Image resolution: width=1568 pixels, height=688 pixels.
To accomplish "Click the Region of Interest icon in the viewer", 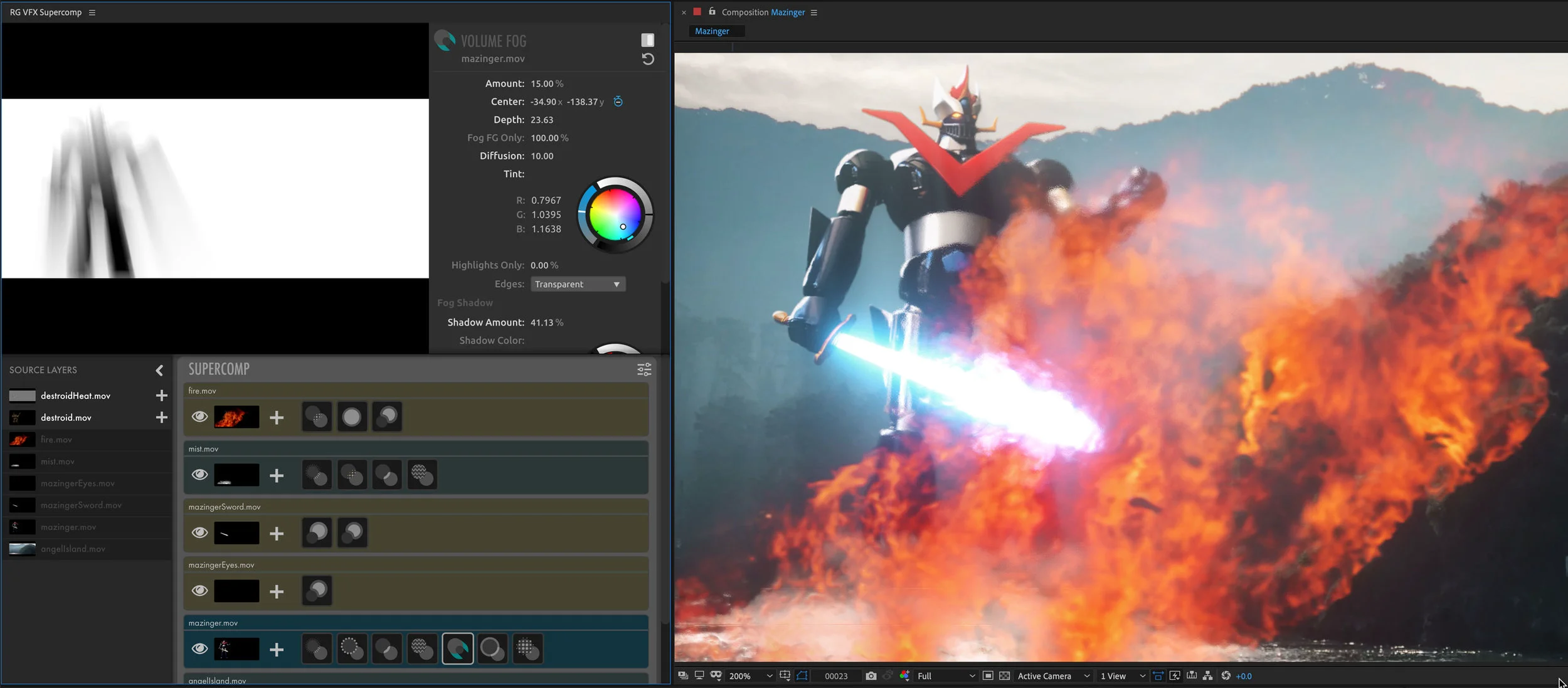I will pos(802,676).
